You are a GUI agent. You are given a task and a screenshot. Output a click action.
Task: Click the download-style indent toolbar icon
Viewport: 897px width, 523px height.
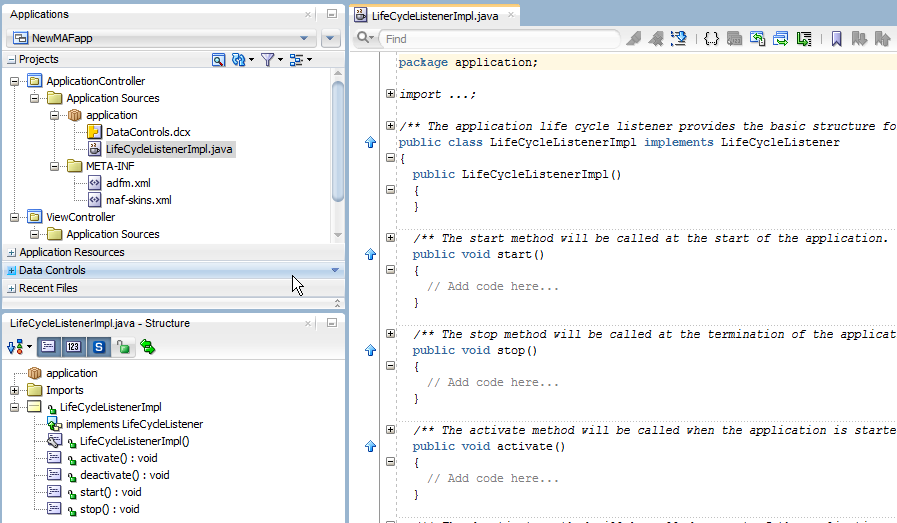tap(678, 39)
